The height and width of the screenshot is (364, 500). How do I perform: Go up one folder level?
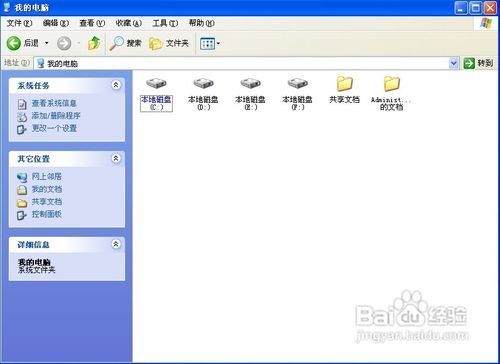[x=94, y=43]
